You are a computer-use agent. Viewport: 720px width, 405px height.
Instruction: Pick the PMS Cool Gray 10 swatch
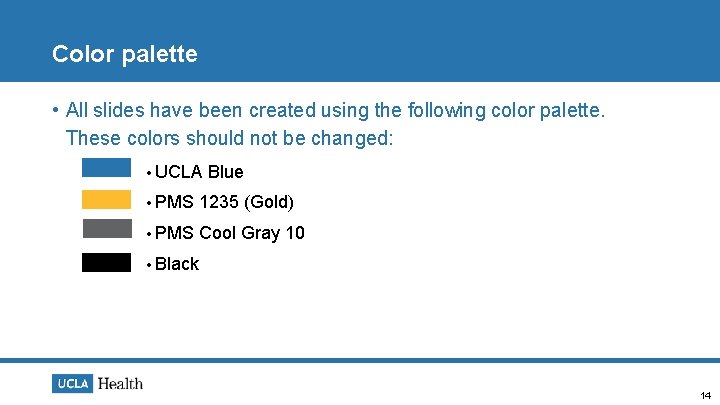pos(107,229)
